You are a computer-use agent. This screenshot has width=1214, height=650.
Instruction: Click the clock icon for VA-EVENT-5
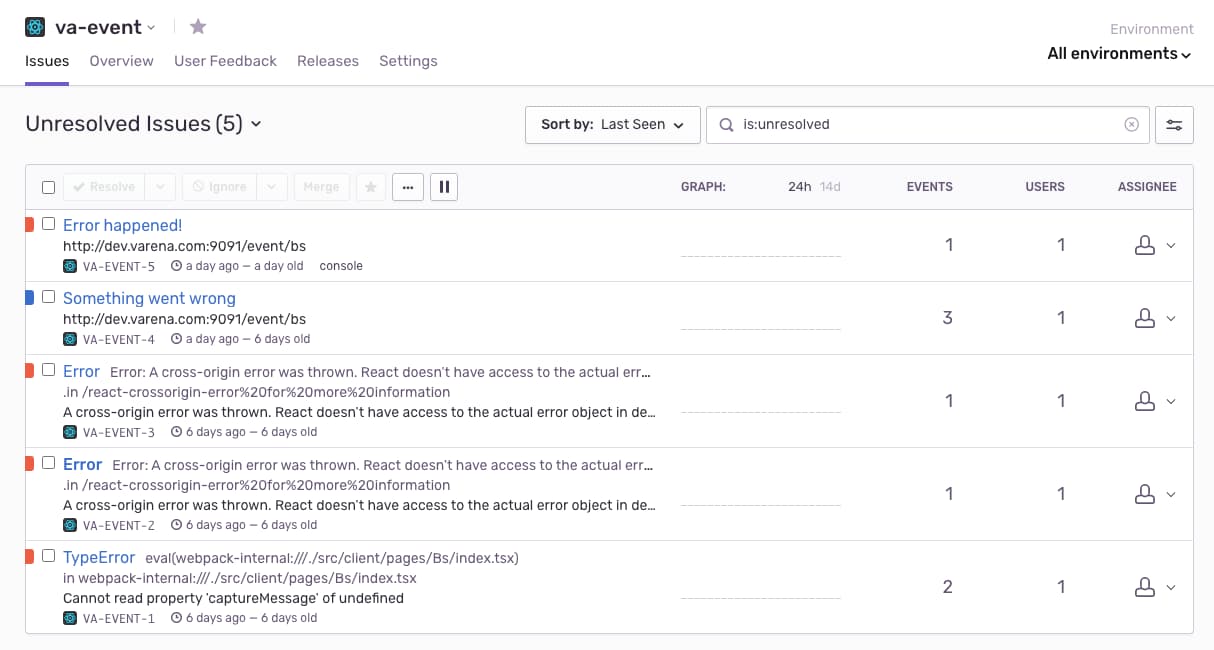[x=176, y=266]
